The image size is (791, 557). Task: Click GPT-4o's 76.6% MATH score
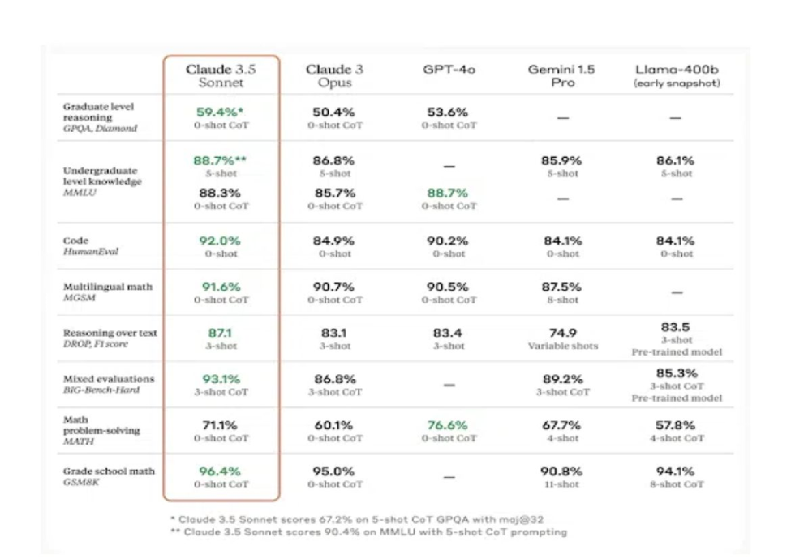tap(444, 425)
